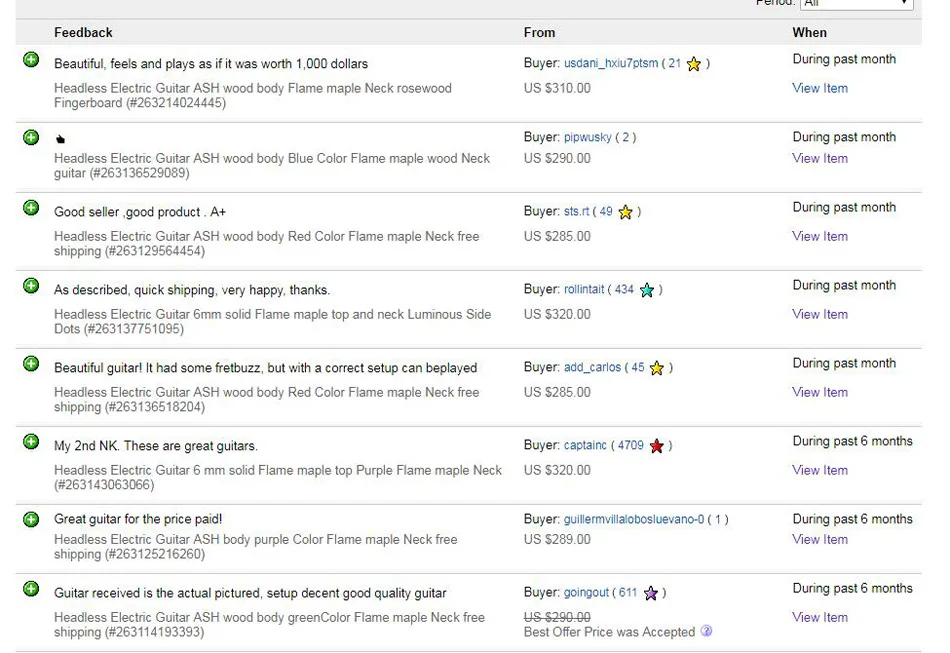Click comment "Beautiful guitar! It had some fretbuzz"

265,368
